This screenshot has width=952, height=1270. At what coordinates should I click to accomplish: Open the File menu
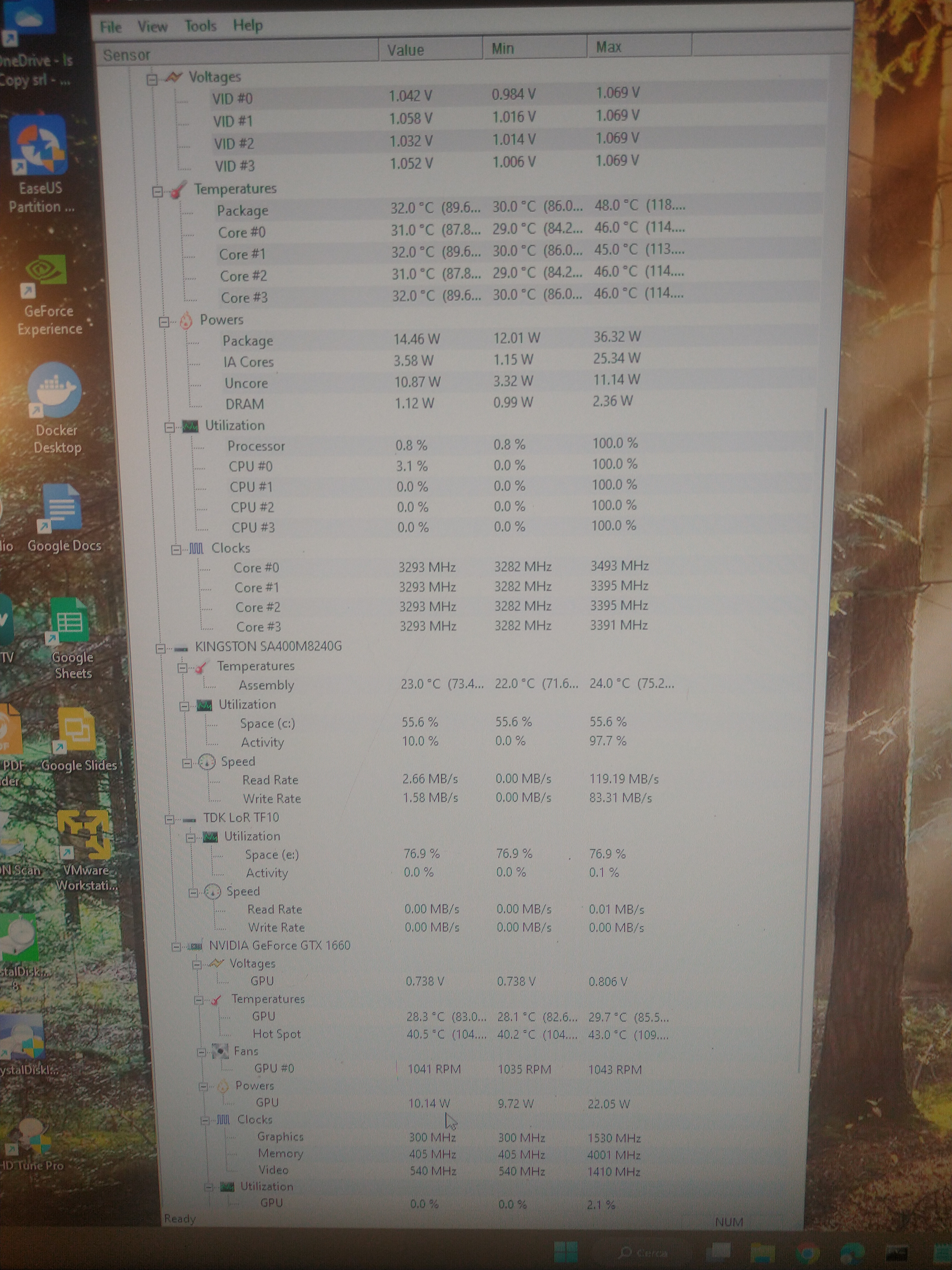[111, 27]
